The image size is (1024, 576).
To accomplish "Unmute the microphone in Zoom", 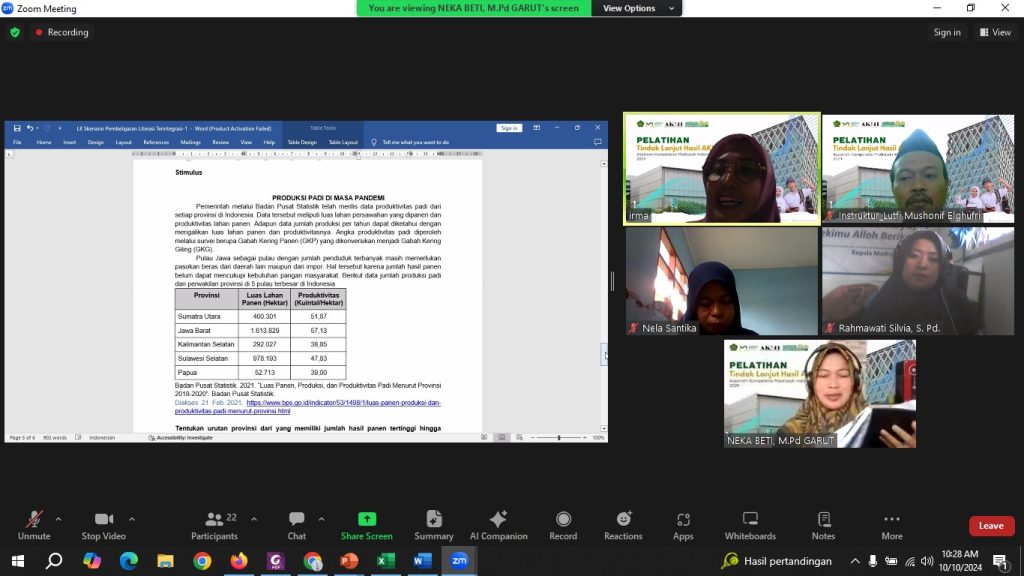I will [x=33, y=523].
